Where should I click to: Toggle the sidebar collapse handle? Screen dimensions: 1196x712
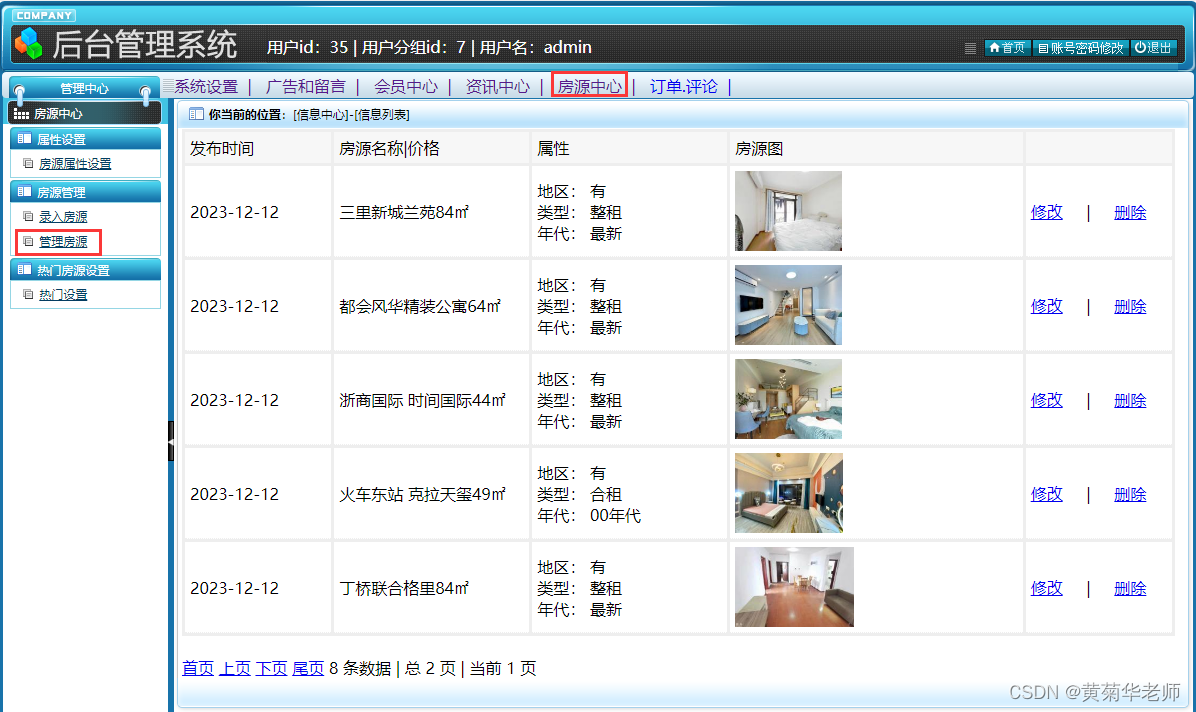pos(171,441)
